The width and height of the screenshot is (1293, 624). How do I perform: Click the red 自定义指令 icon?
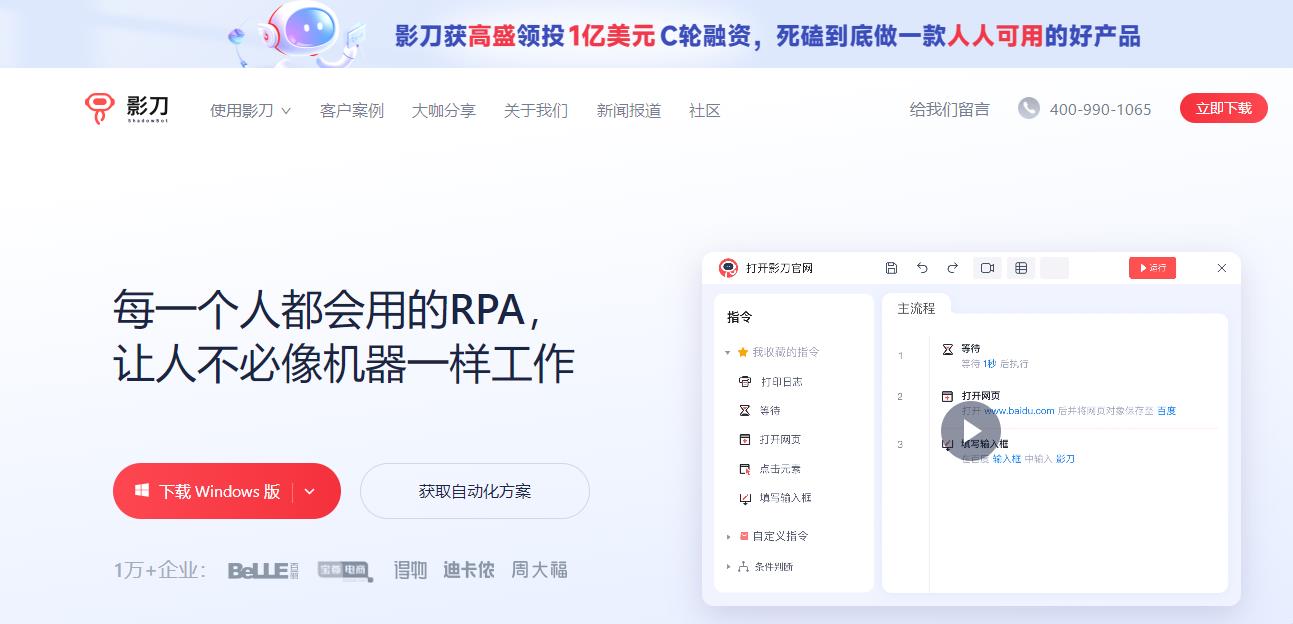point(743,536)
